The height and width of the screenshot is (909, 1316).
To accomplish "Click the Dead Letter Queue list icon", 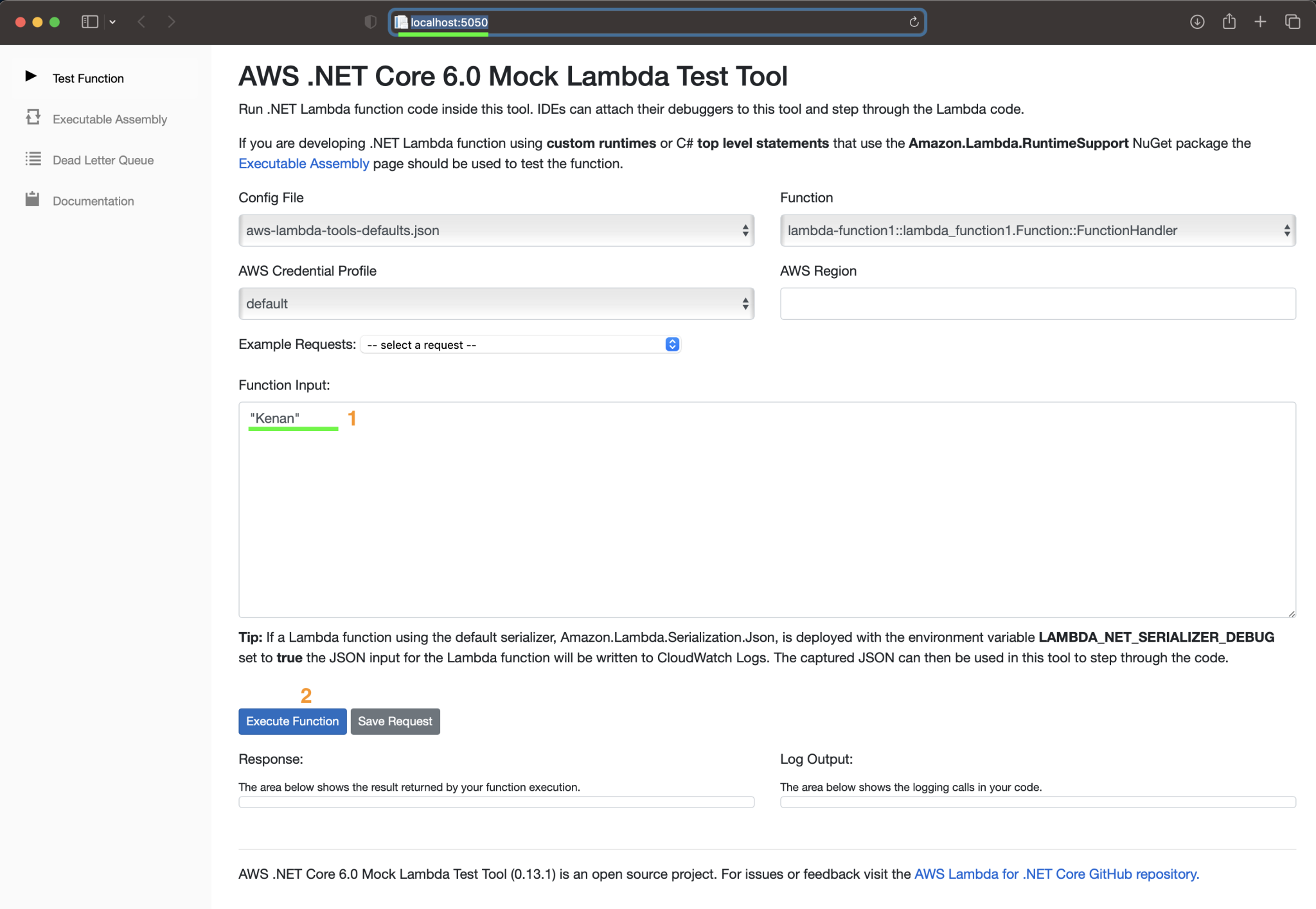I will click(33, 159).
